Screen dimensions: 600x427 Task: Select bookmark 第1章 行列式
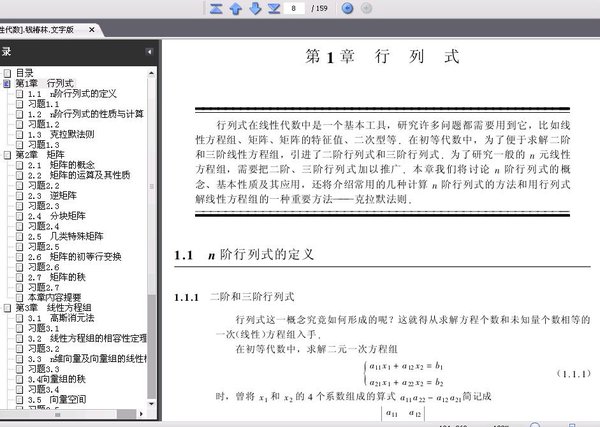(44, 83)
